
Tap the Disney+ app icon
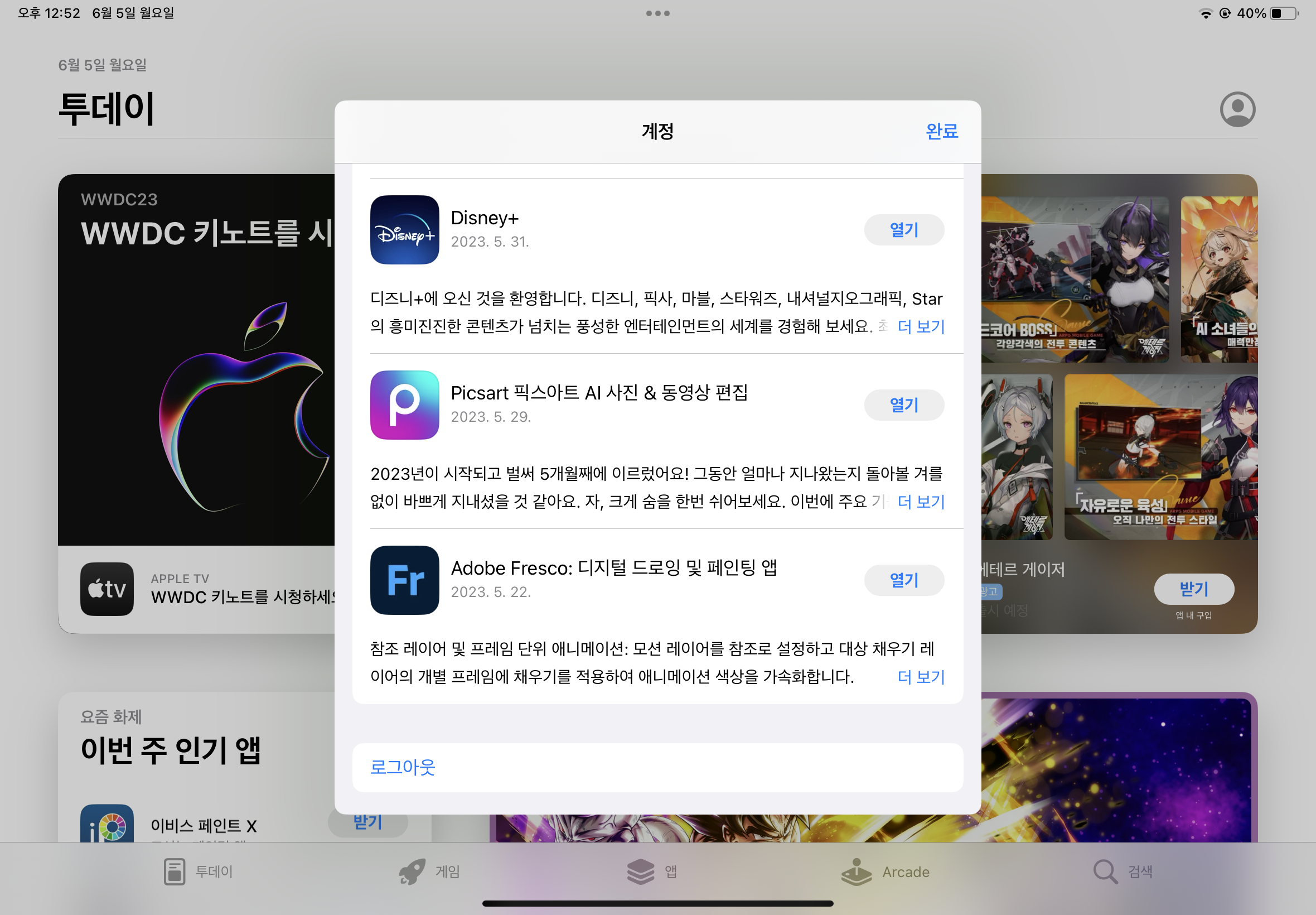click(404, 230)
